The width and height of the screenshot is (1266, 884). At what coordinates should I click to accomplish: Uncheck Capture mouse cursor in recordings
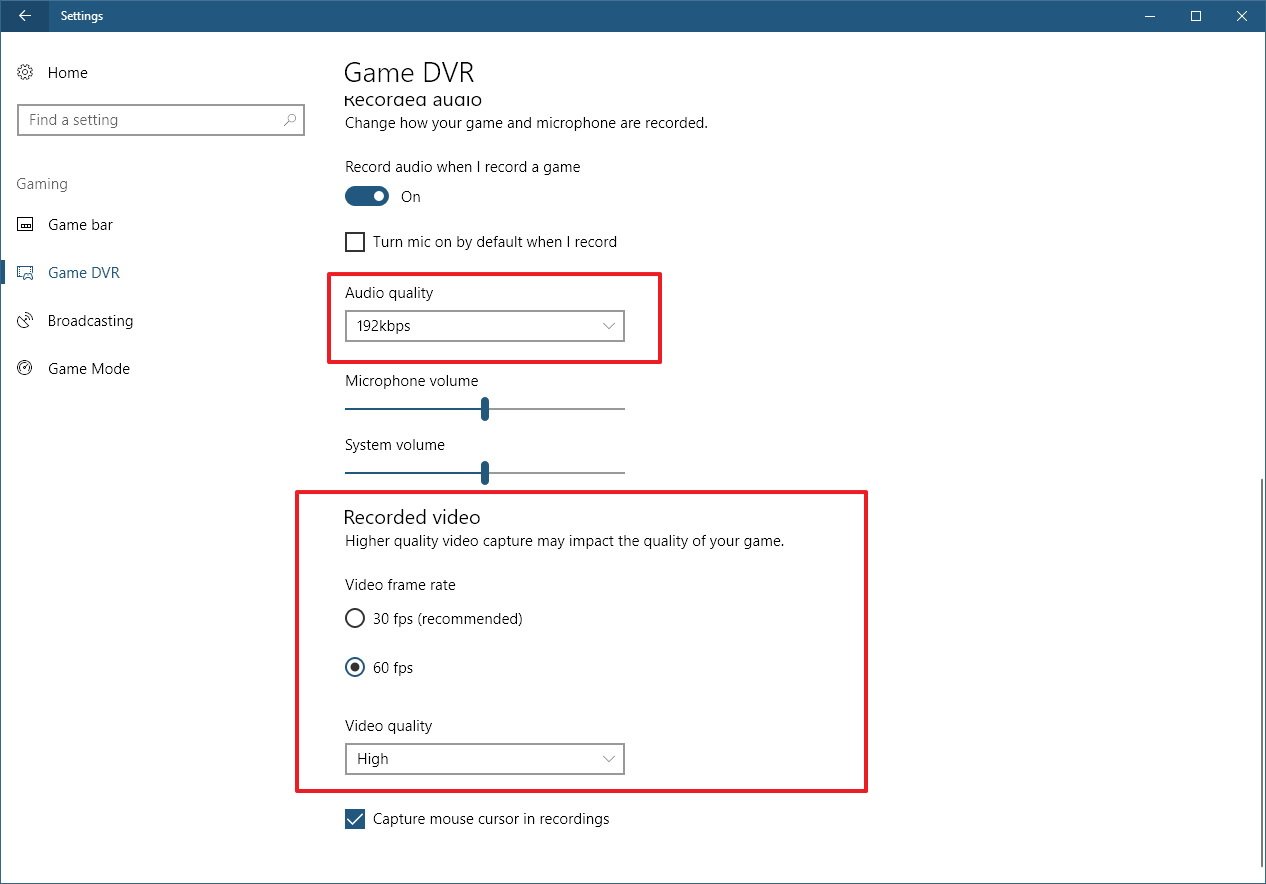355,819
